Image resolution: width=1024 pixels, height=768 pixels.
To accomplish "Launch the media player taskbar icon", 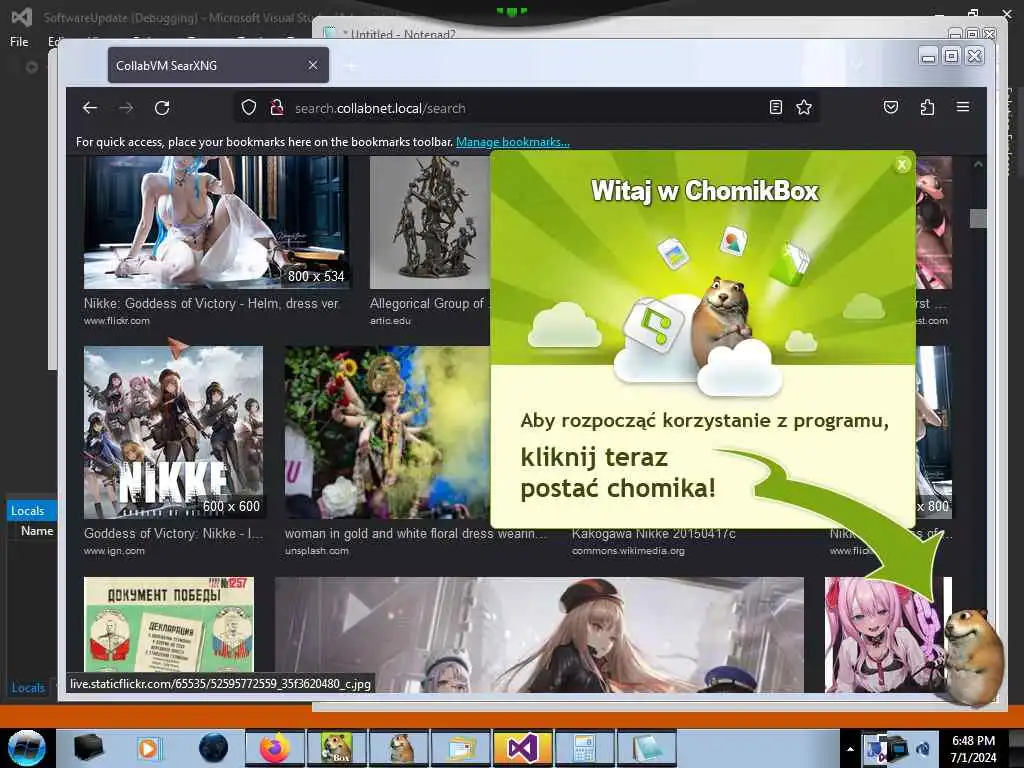I will (x=148, y=748).
